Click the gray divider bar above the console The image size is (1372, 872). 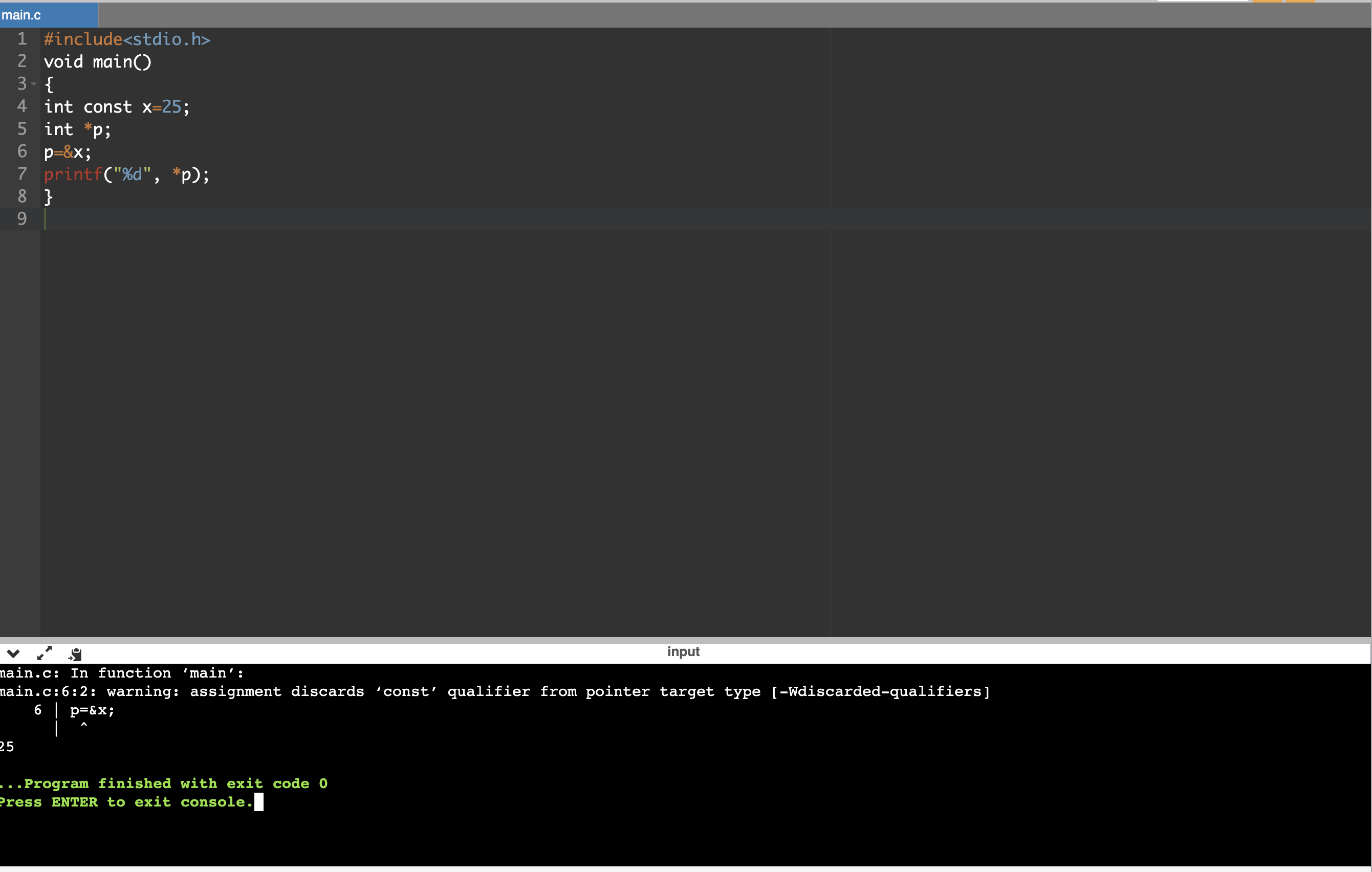click(685, 641)
